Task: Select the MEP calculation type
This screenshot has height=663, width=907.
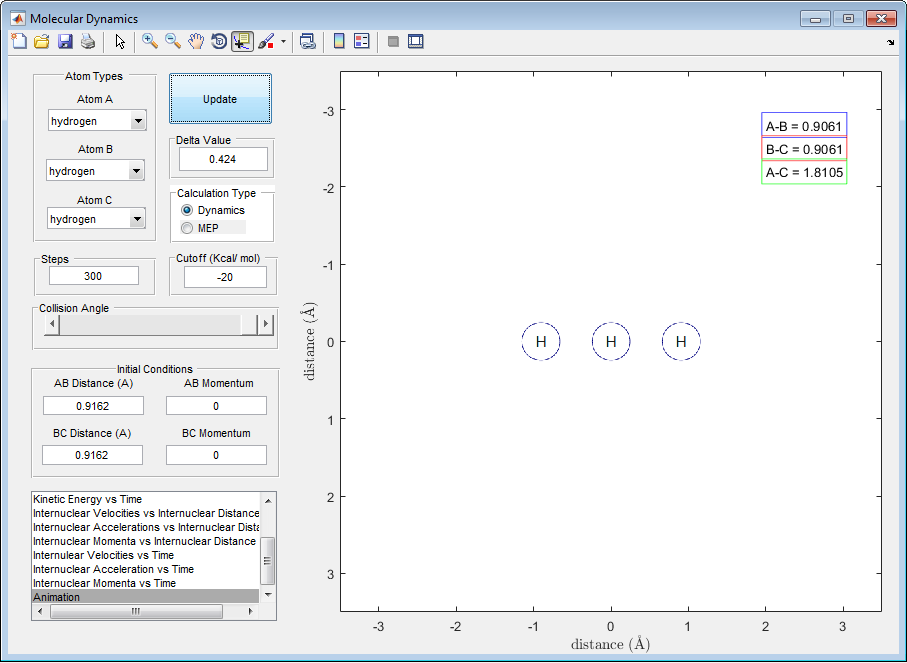Action: 187,228
